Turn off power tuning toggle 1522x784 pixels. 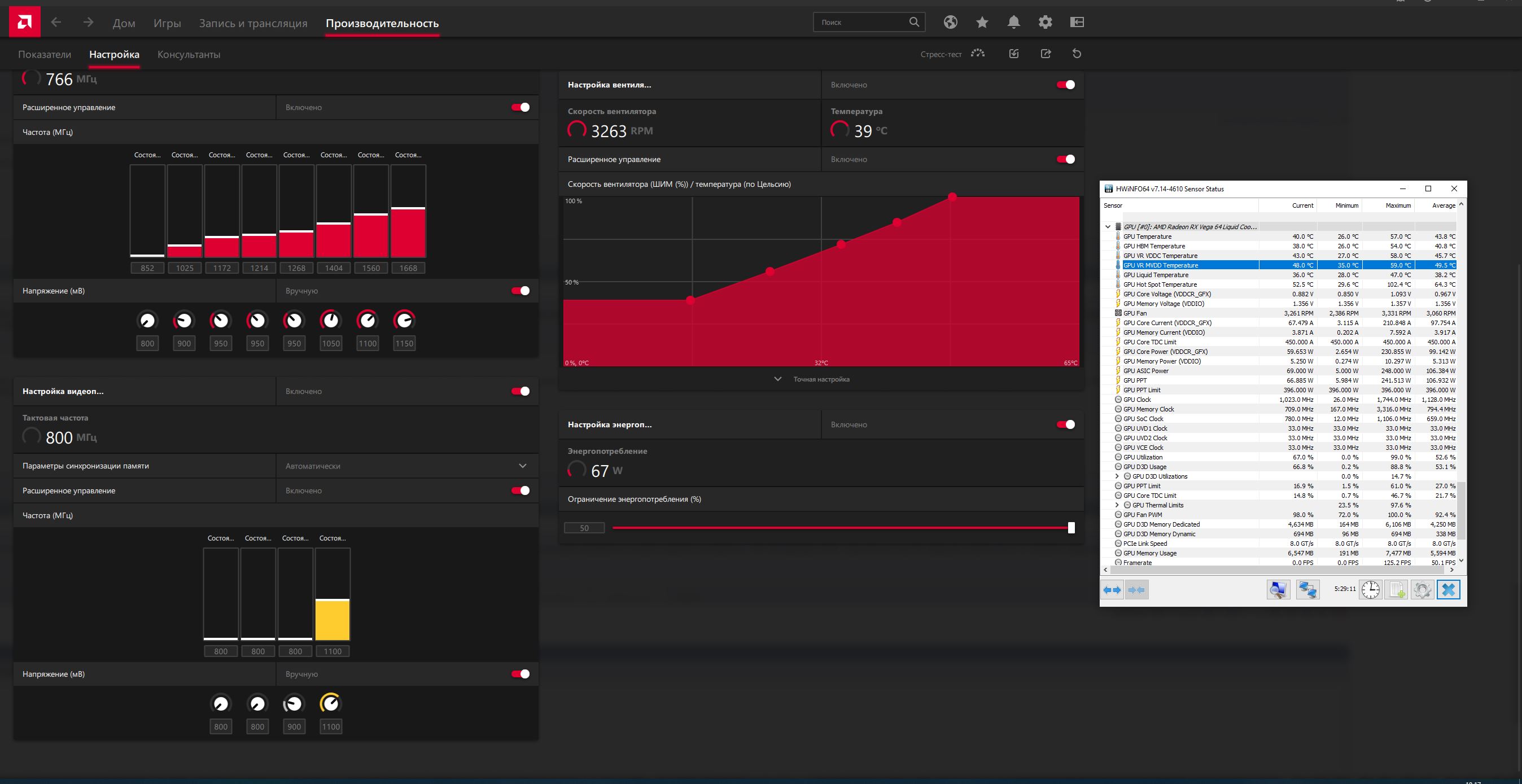(1065, 425)
